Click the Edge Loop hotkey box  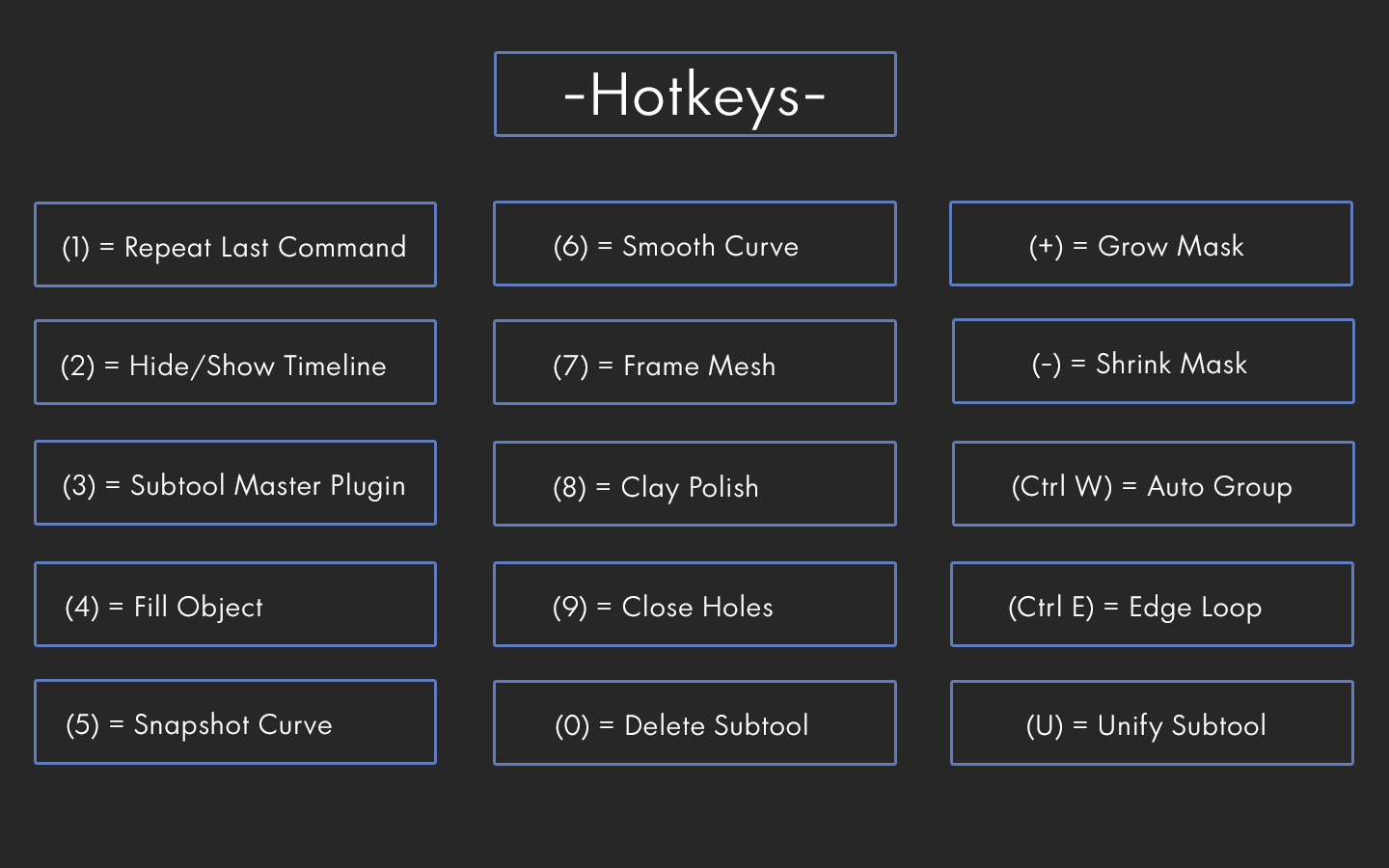coord(1152,604)
